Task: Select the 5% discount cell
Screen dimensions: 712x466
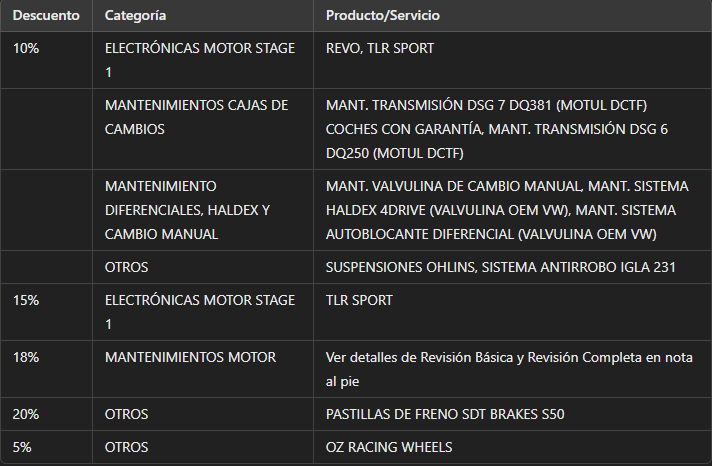Action: (x=46, y=447)
